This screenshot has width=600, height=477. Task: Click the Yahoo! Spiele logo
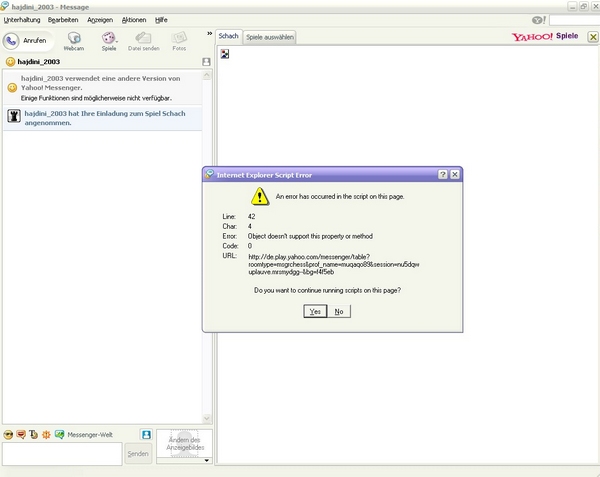tap(545, 36)
